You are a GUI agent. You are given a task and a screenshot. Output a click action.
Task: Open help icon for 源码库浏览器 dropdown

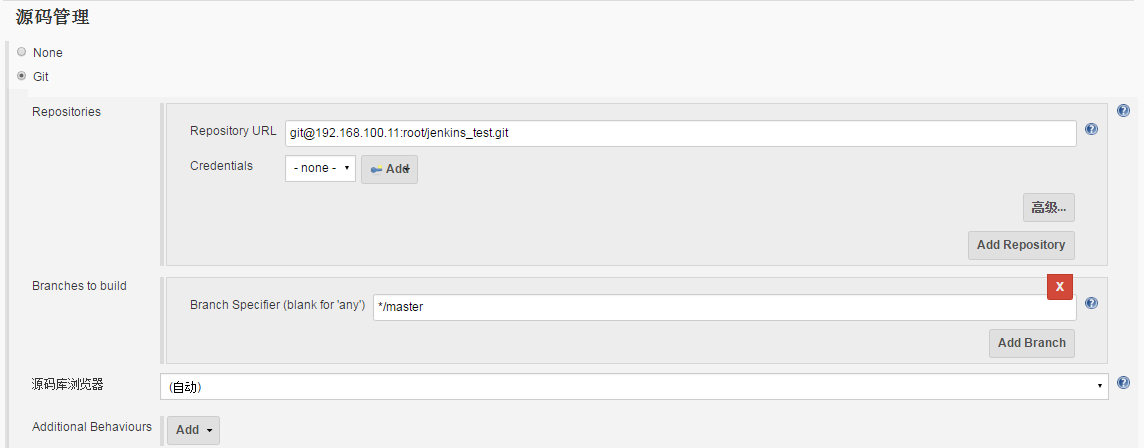pyautogui.click(x=1123, y=382)
